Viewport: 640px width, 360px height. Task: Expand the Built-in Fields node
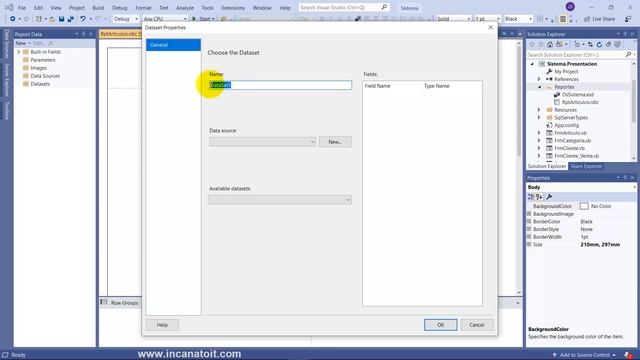(x=18, y=52)
